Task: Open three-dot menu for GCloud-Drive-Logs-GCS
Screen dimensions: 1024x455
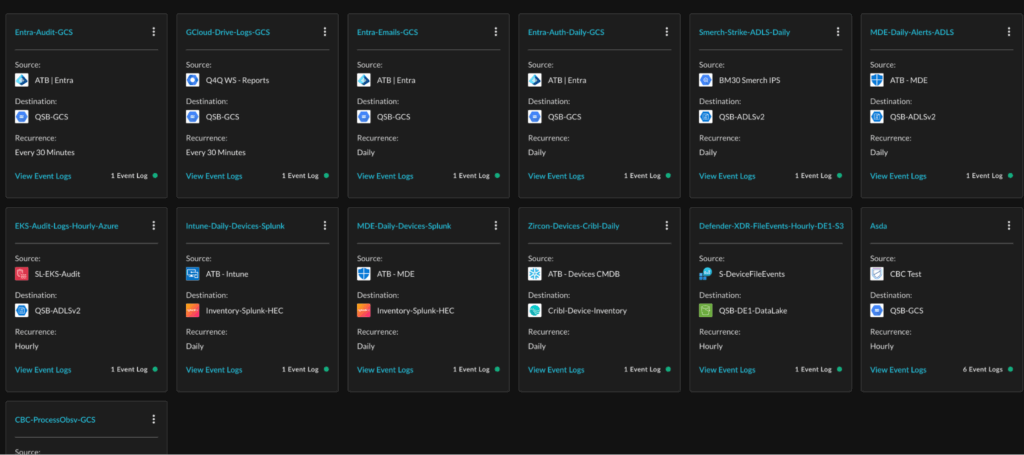Action: pos(325,32)
